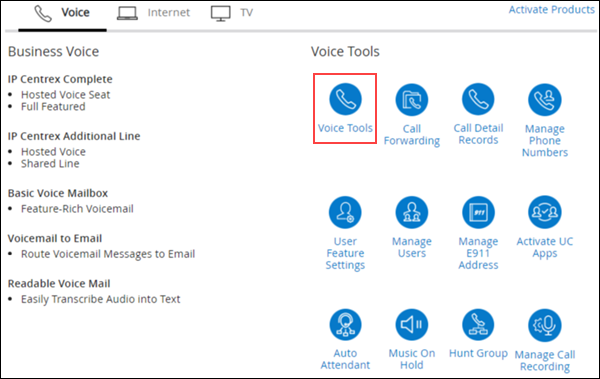The width and height of the screenshot is (600, 379).
Task: Click the laptop icon on Internet tab
Action: [127, 13]
